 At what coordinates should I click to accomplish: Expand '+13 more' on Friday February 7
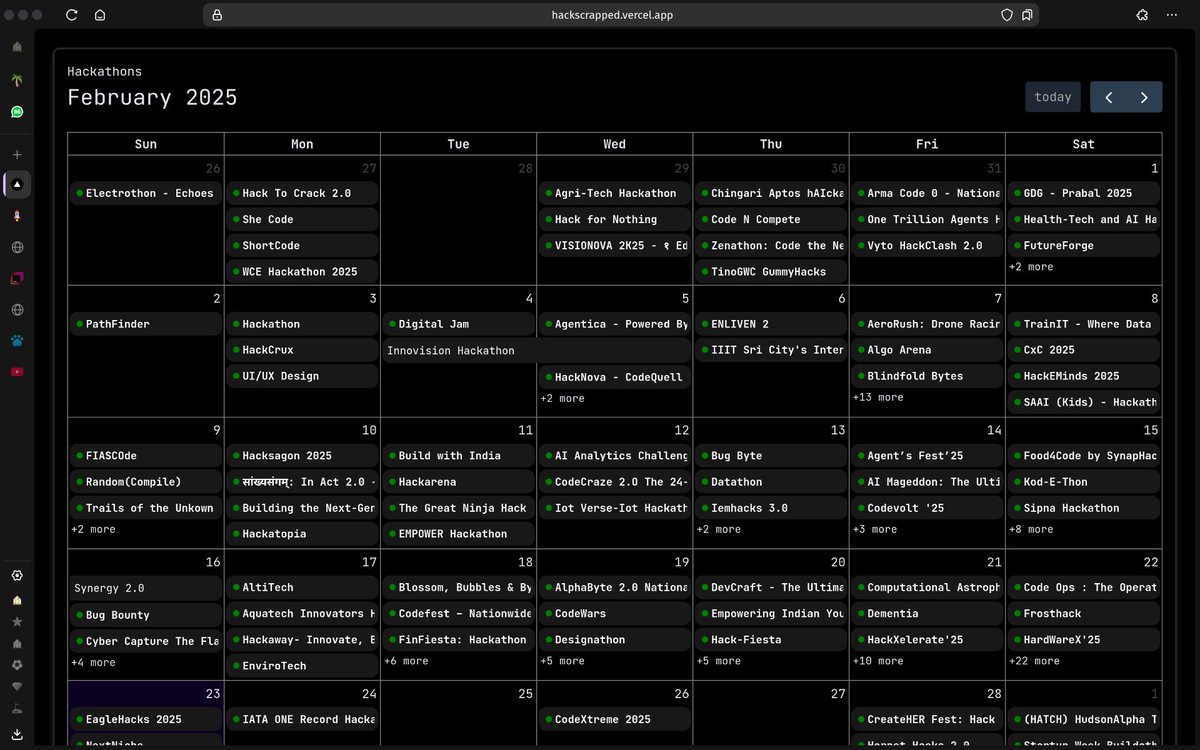coord(878,397)
